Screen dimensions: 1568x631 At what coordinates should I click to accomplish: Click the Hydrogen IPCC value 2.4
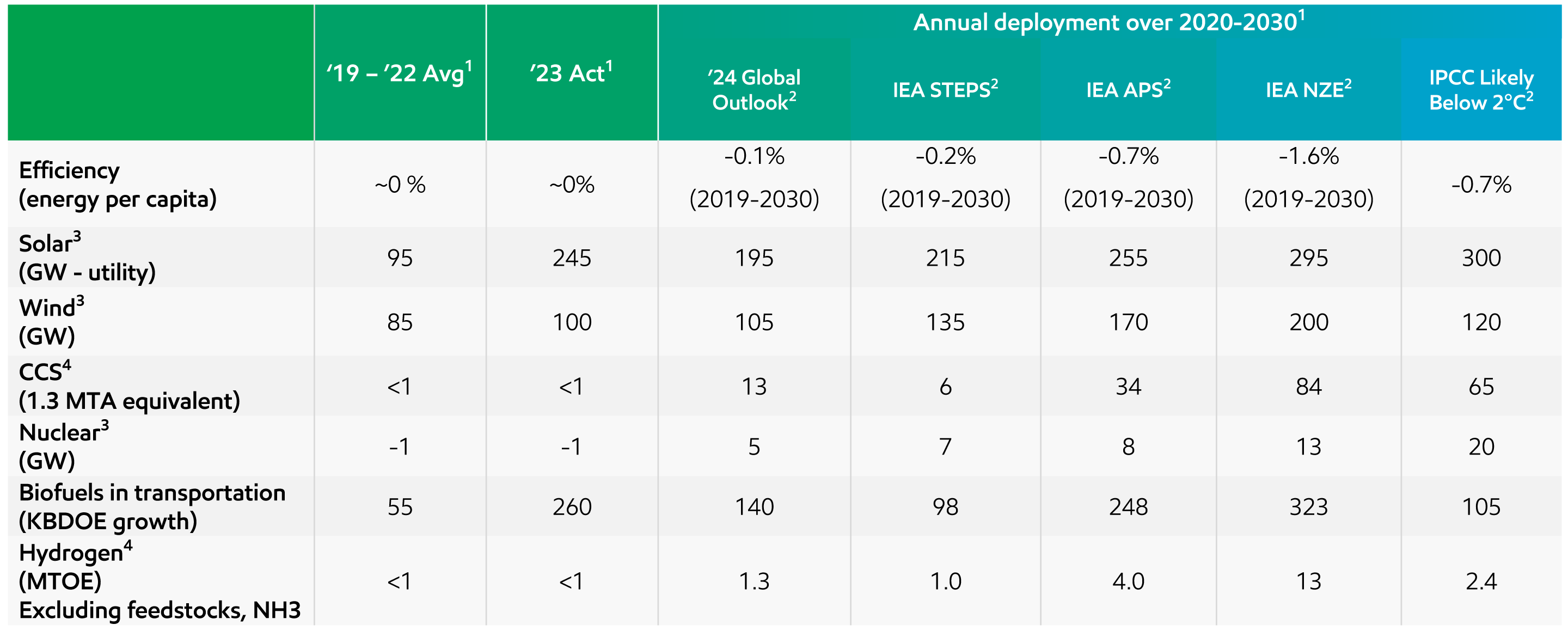pos(1480,581)
